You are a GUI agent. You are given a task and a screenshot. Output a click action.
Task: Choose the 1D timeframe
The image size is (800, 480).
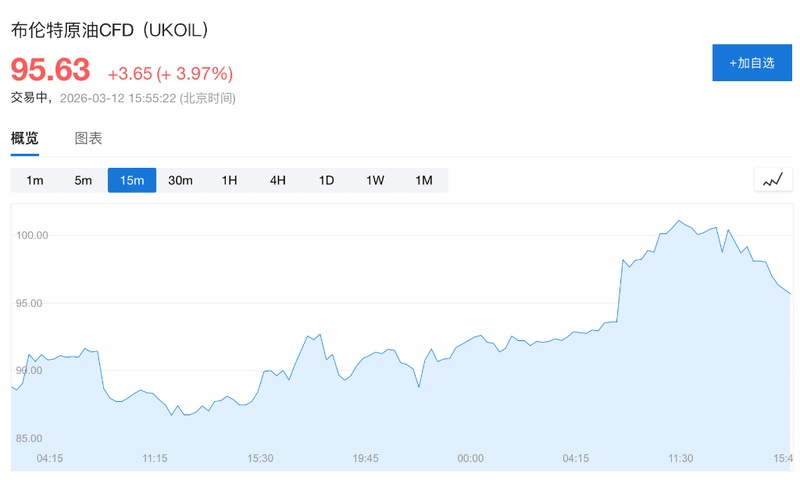(x=326, y=181)
